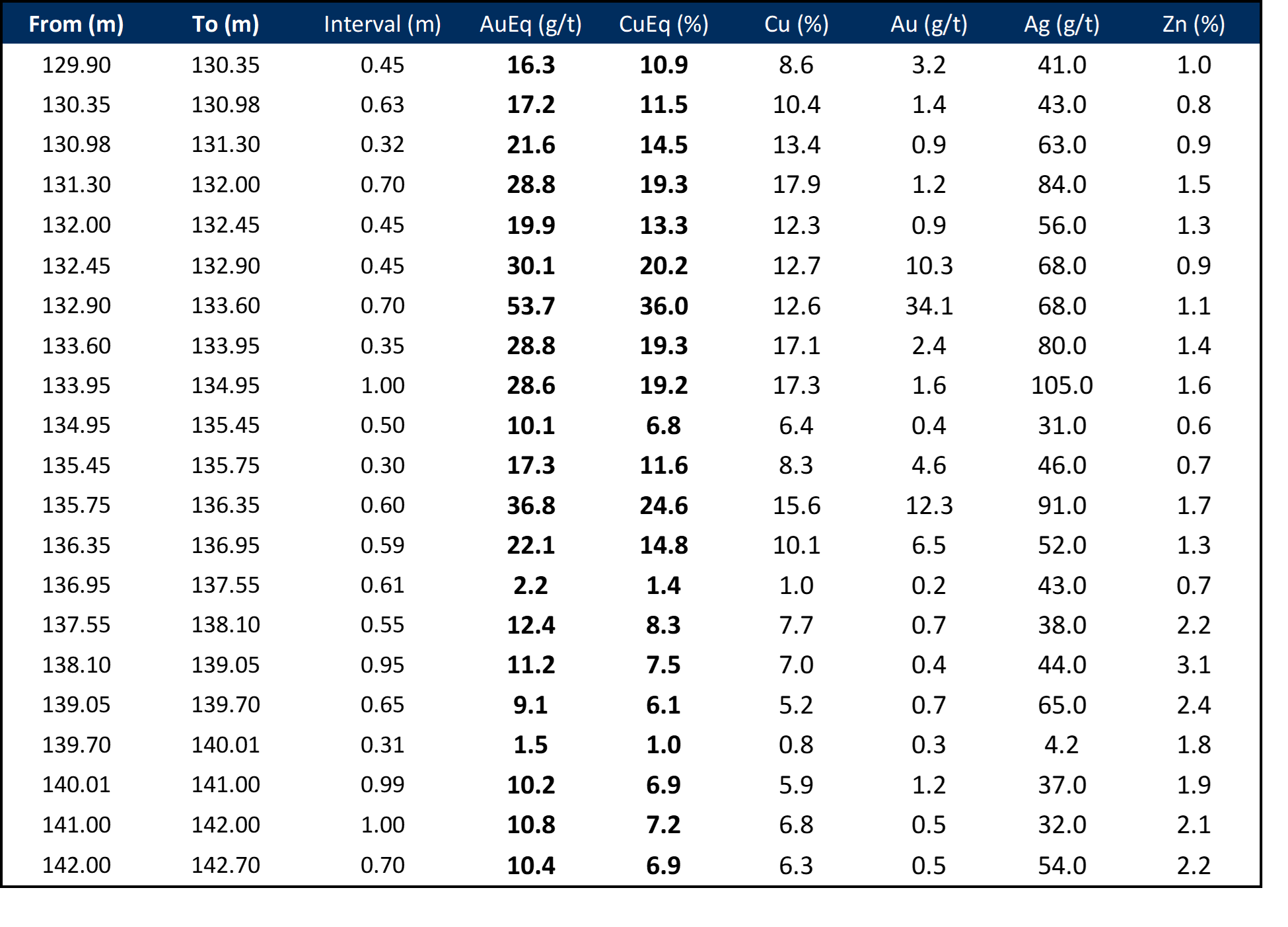
Task: Select Ag value 38.0
Action: pyautogui.click(x=1062, y=625)
